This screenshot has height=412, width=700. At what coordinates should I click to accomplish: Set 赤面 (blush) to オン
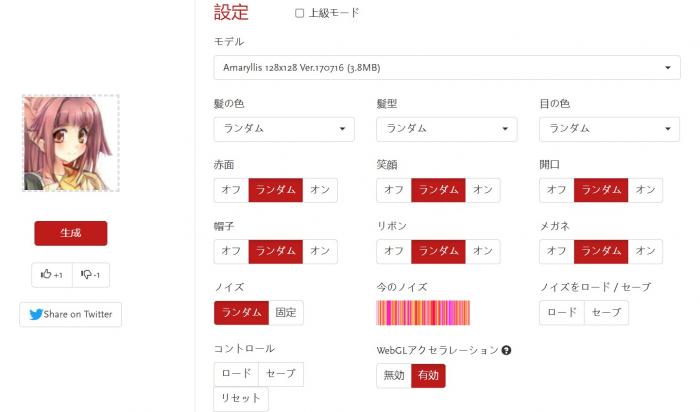point(320,190)
